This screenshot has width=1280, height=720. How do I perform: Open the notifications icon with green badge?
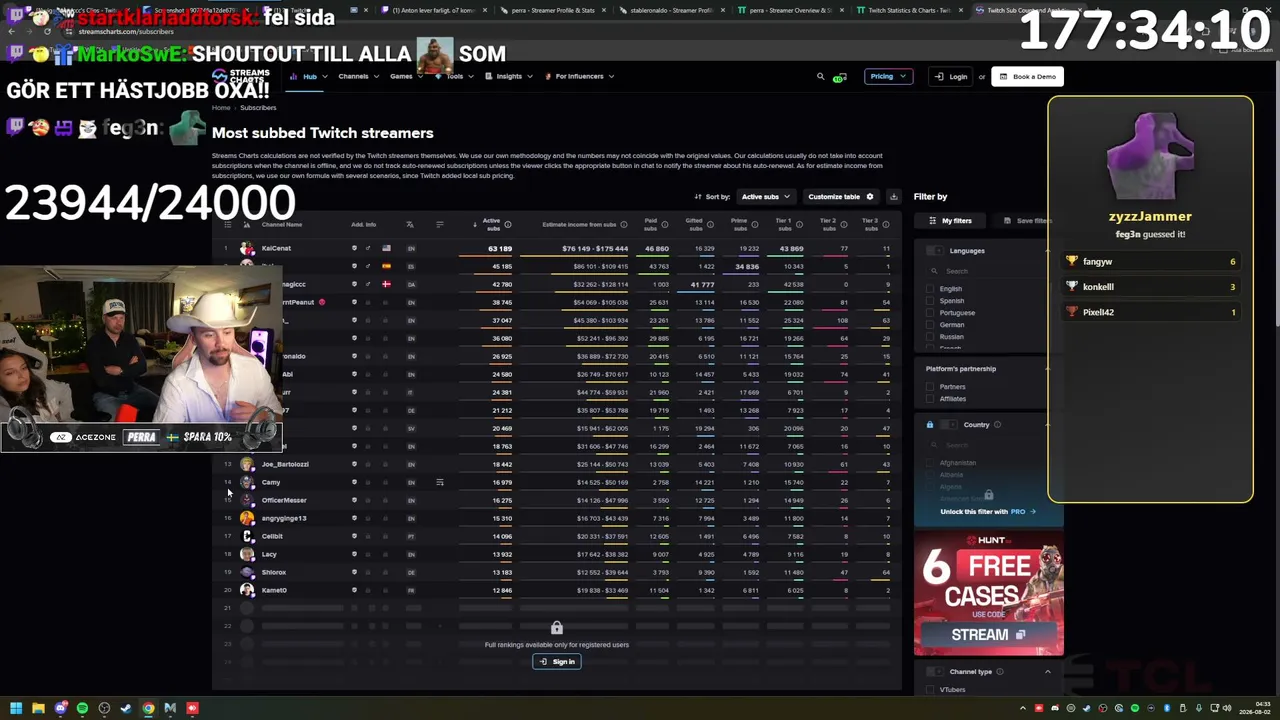pyautogui.click(x=840, y=77)
